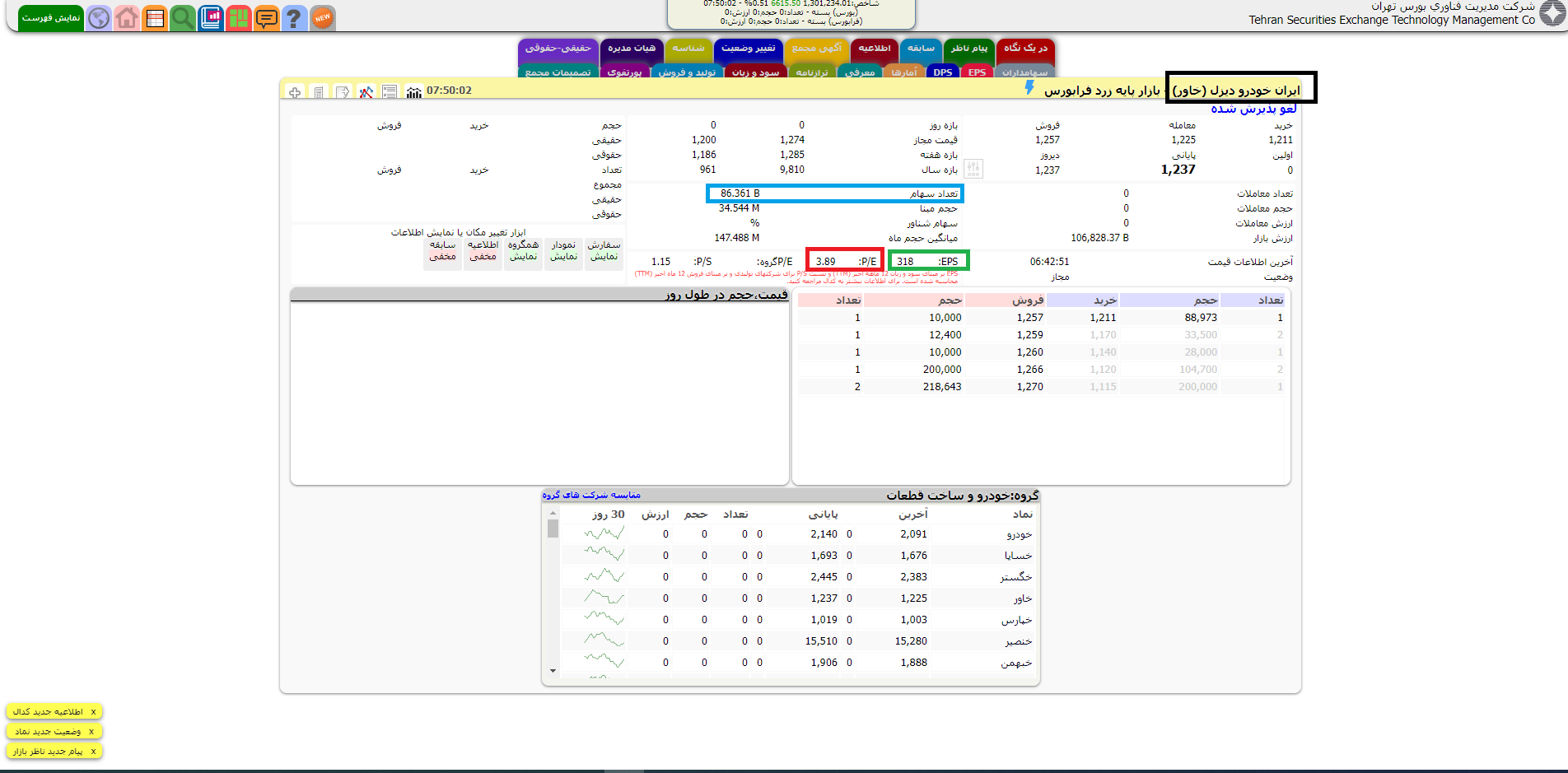1568x773 pixels.
Task: Open the سهامداران tab
Action: [x=1024, y=72]
